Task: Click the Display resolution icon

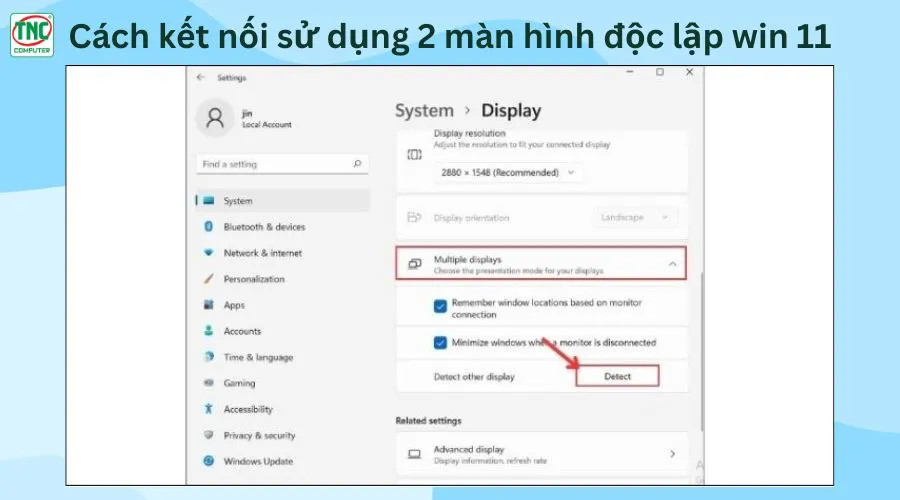Action: [414, 154]
